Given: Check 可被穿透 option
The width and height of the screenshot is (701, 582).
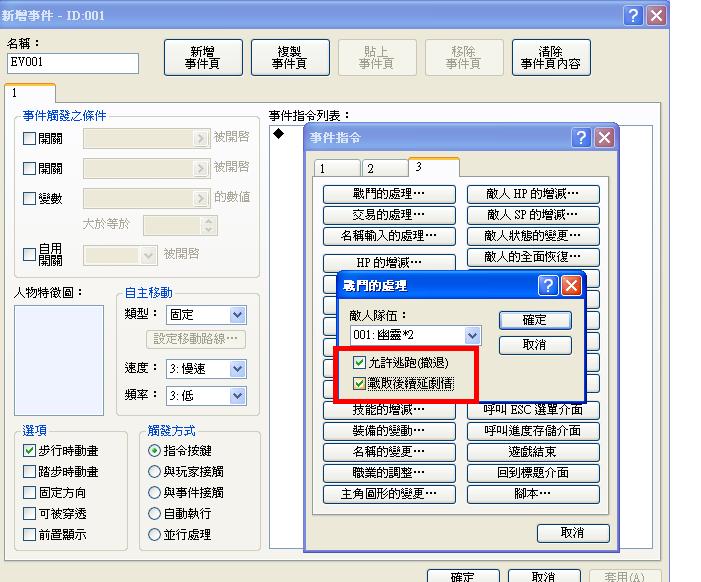Looking at the screenshot, I should (x=29, y=514).
